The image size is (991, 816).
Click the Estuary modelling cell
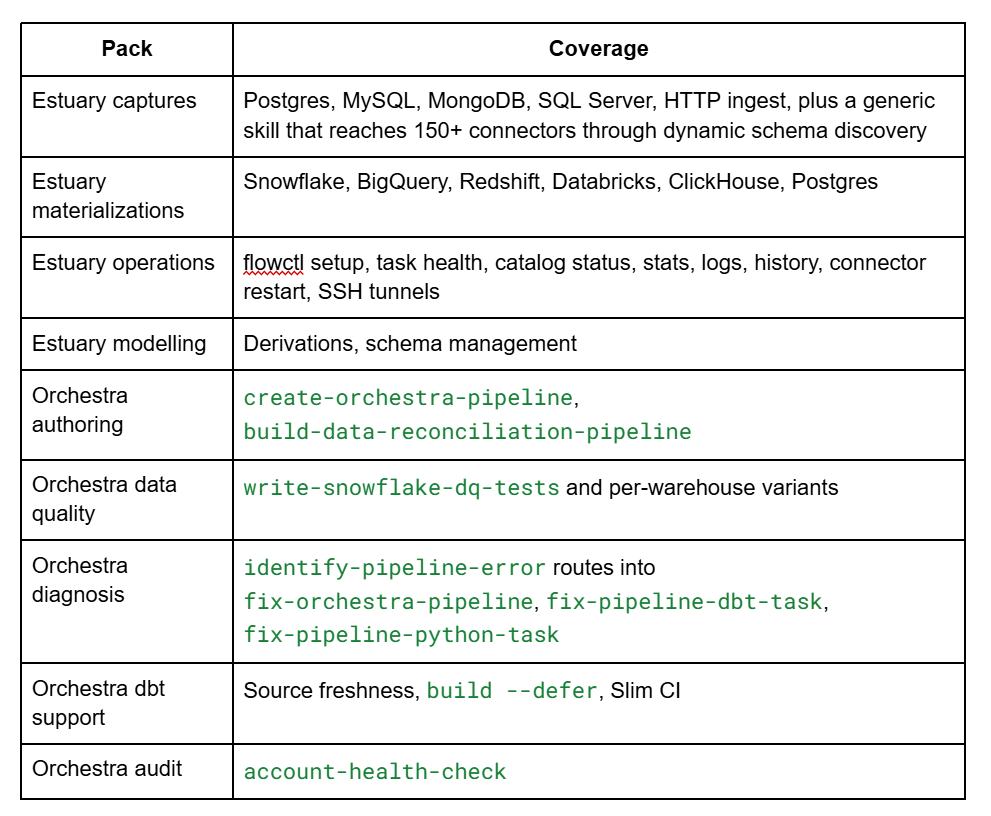point(127,344)
